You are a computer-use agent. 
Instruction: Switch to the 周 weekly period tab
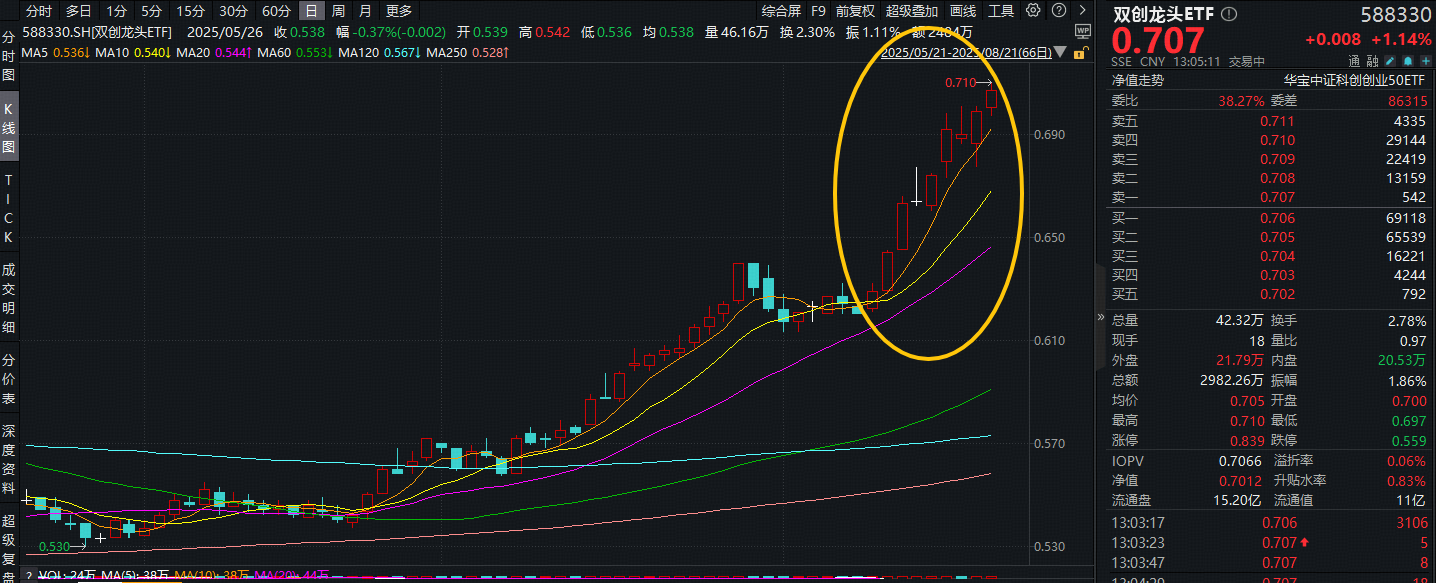338,11
